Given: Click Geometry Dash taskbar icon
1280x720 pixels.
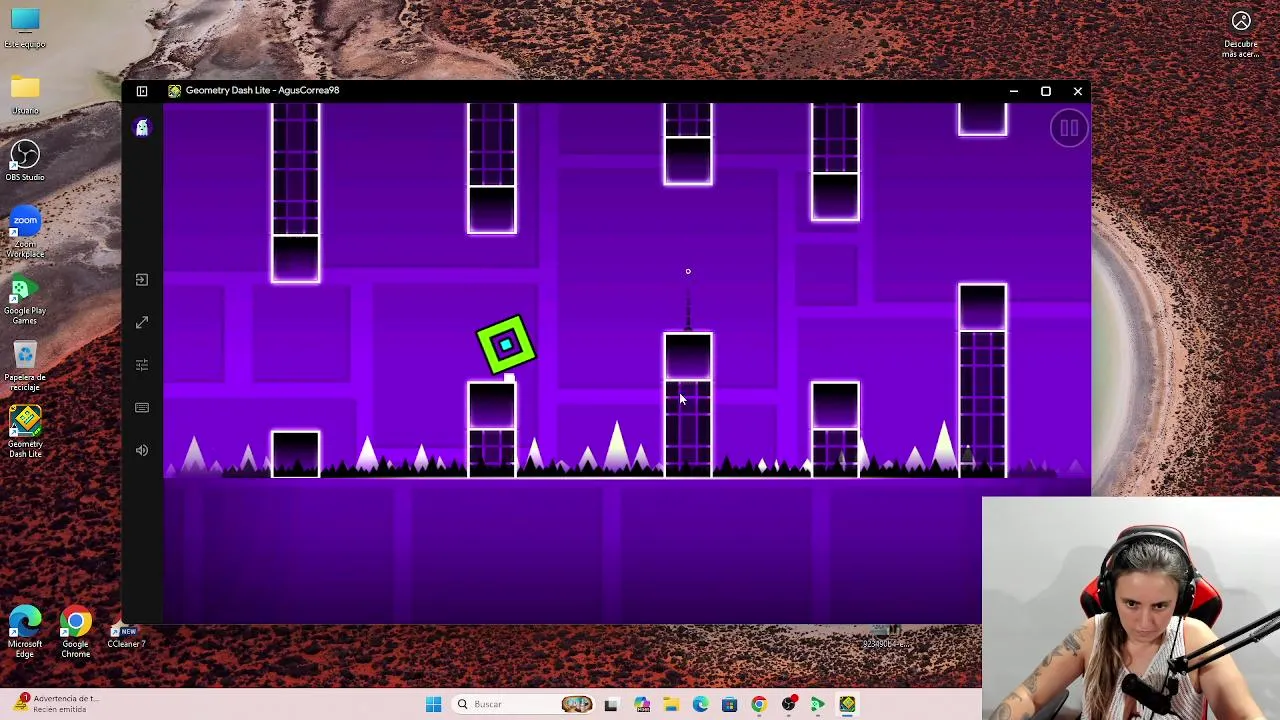Looking at the screenshot, I should click(847, 704).
